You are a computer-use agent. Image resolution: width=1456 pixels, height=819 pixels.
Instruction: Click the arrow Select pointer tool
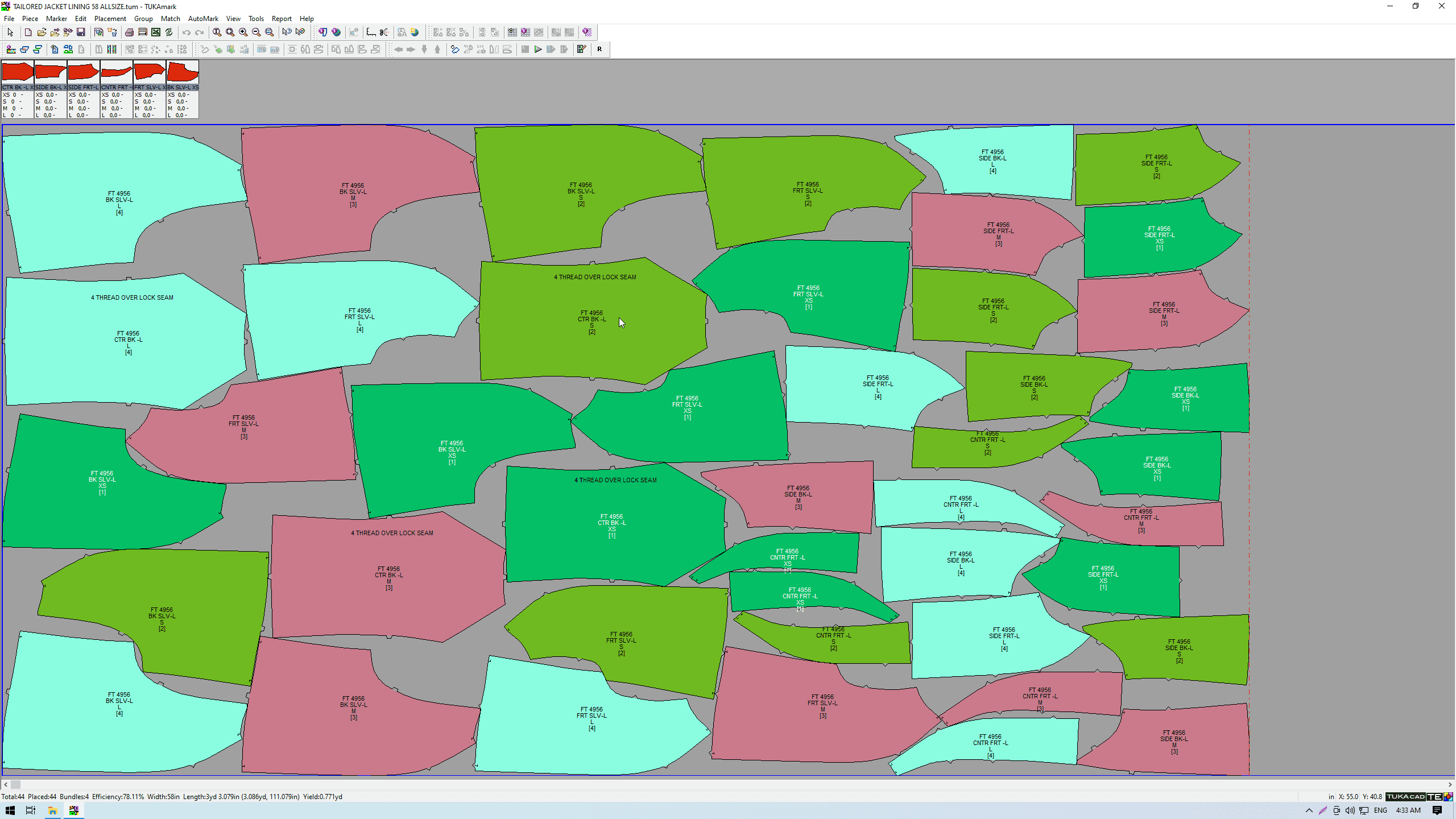10,32
